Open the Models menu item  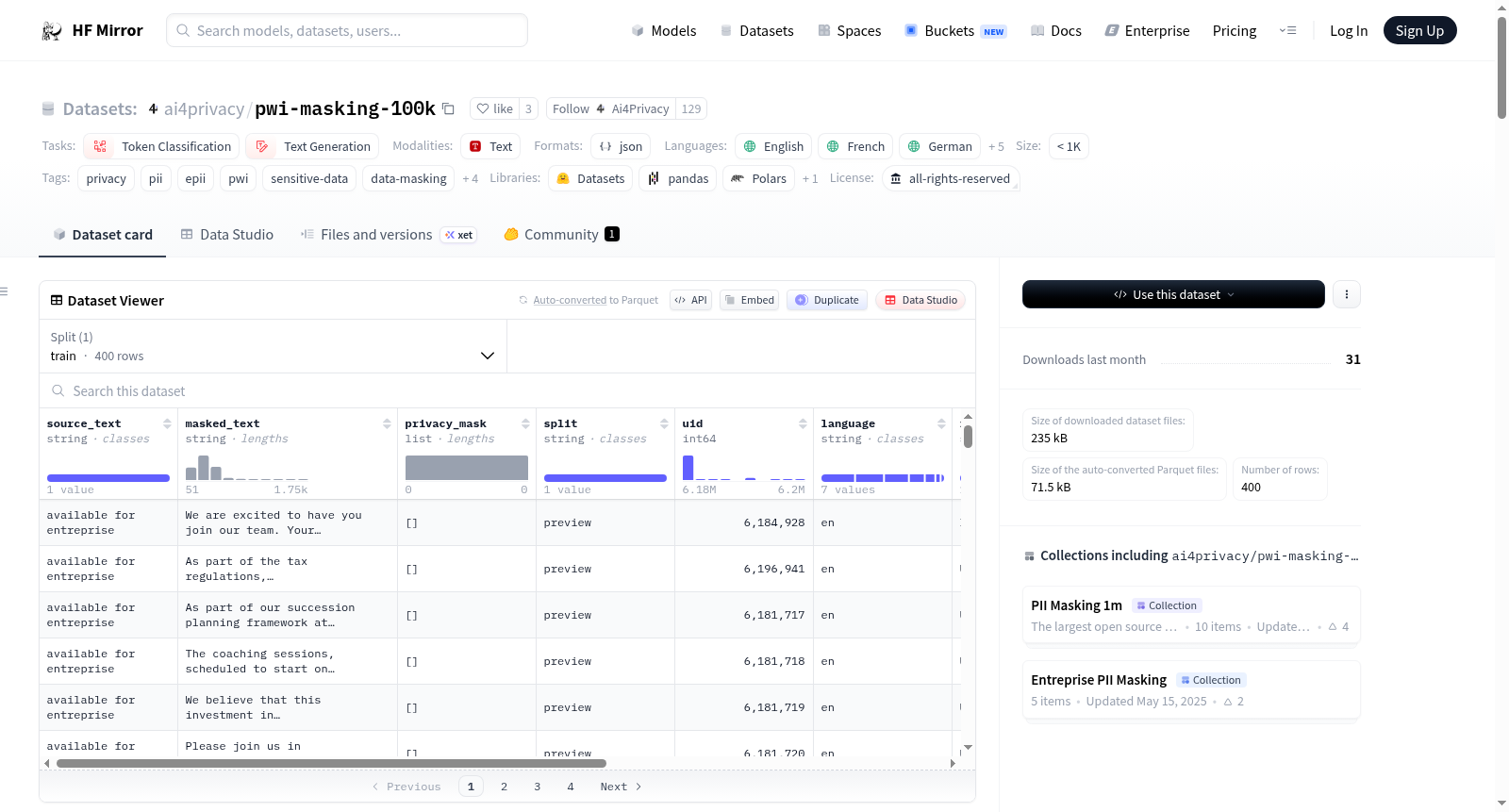[664, 31]
